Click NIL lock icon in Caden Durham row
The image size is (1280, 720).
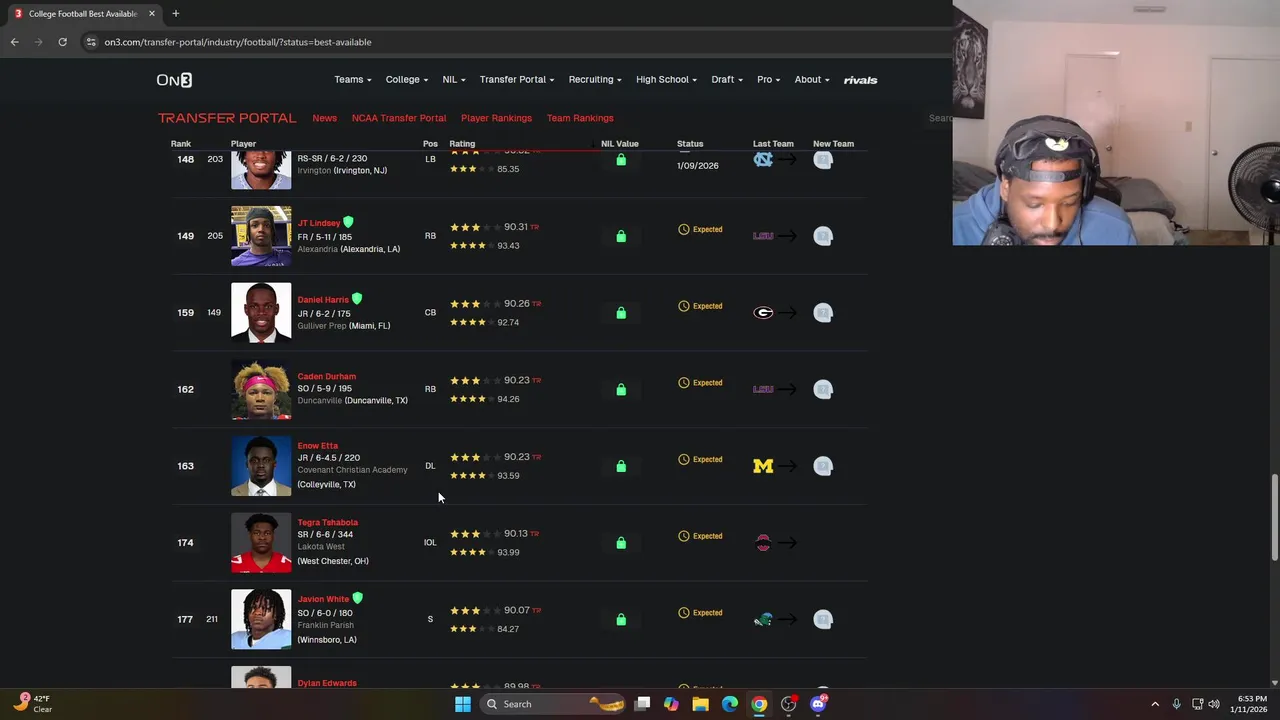621,389
